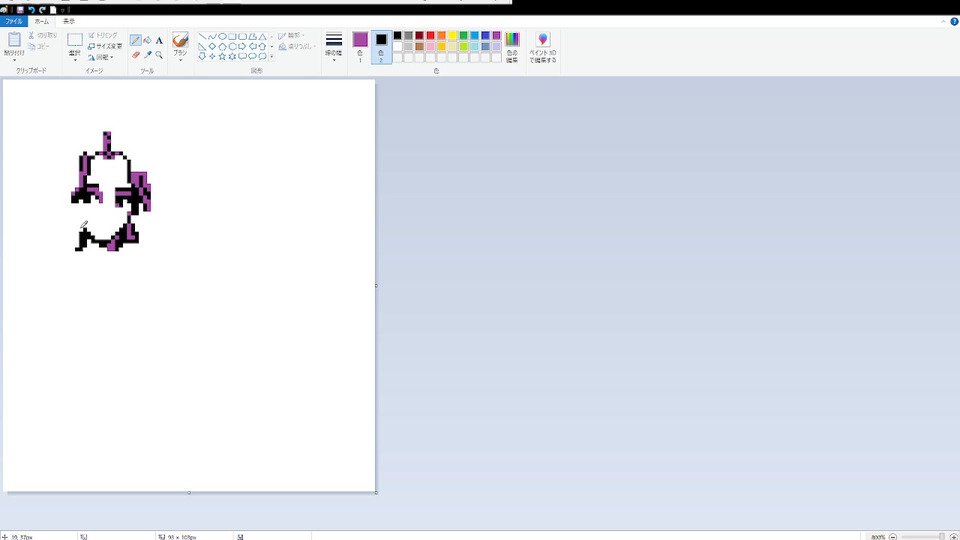Click the Help question mark icon
Screen dimensions: 960x540
click(x=954, y=21)
